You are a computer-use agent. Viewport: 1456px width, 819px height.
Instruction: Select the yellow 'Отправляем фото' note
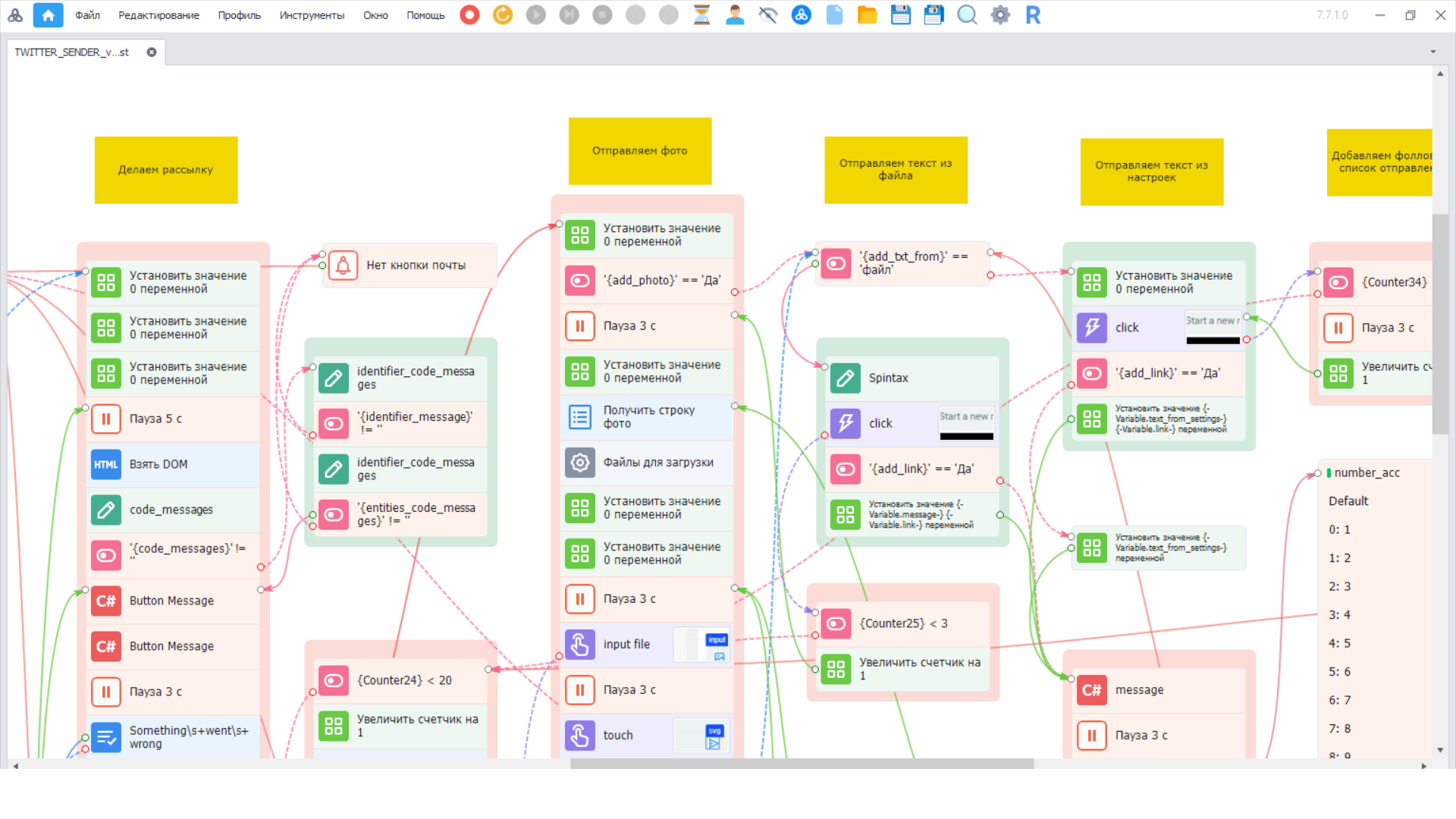tap(639, 151)
